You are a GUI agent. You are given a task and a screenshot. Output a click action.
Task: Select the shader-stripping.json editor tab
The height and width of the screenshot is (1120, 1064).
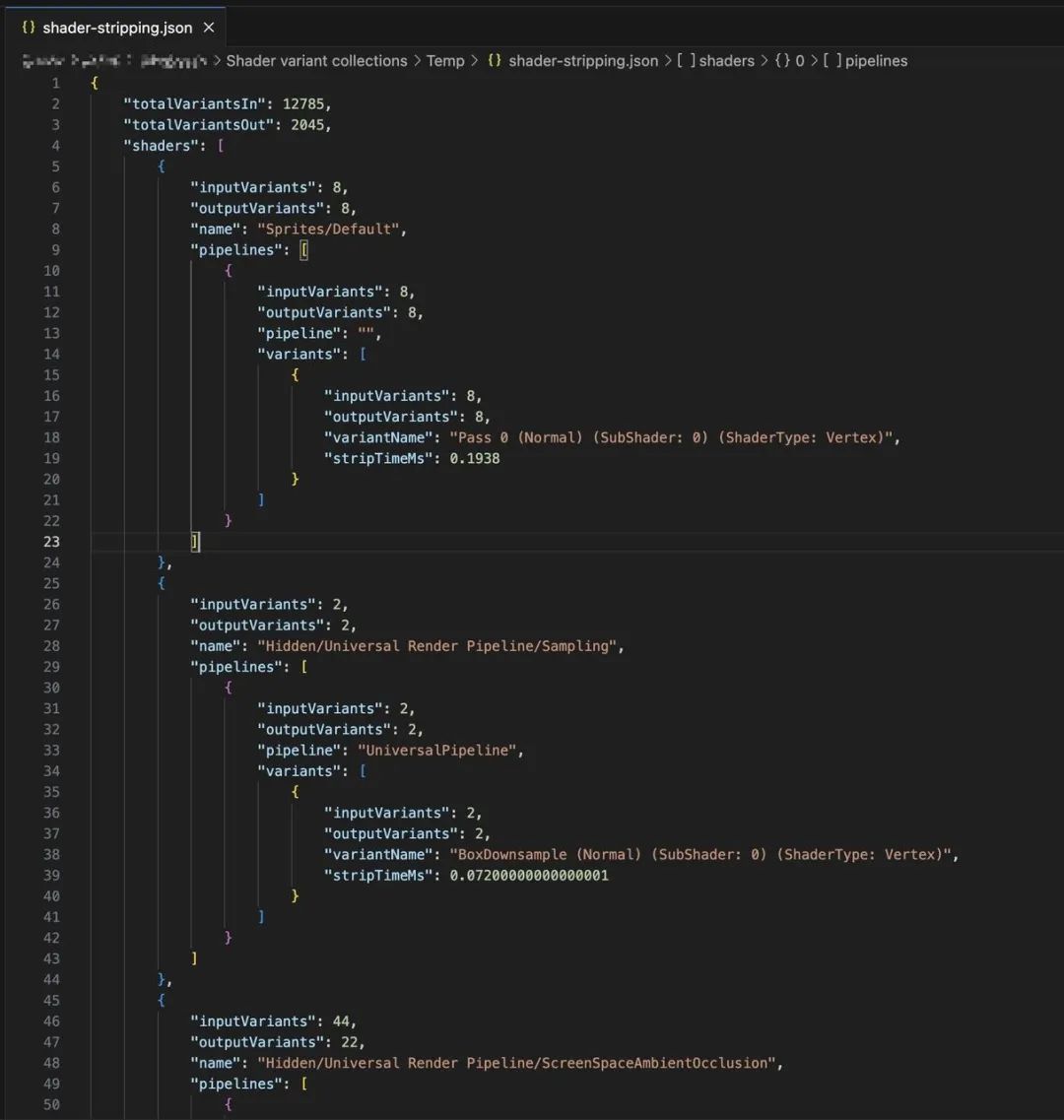116,28
